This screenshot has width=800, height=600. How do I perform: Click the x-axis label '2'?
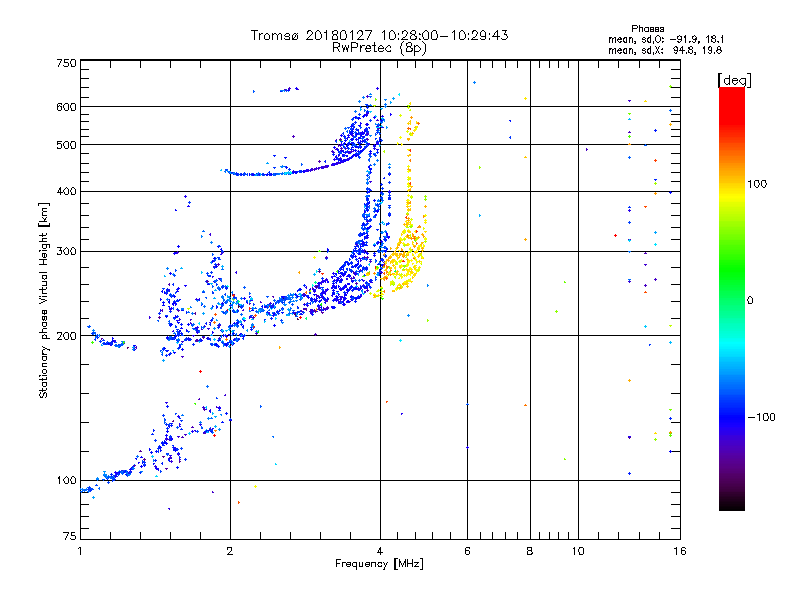pos(230,551)
